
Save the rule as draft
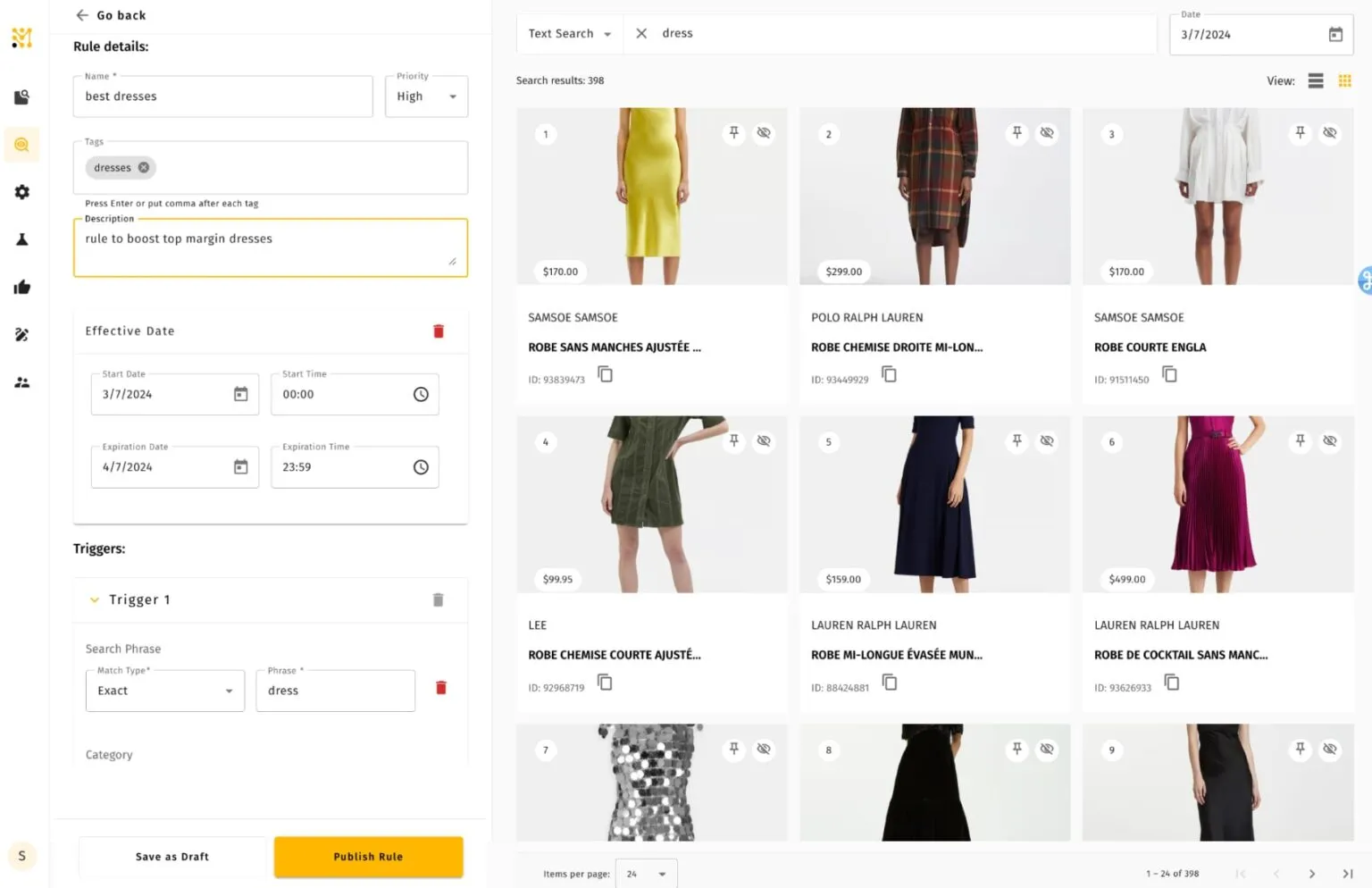[x=171, y=856]
